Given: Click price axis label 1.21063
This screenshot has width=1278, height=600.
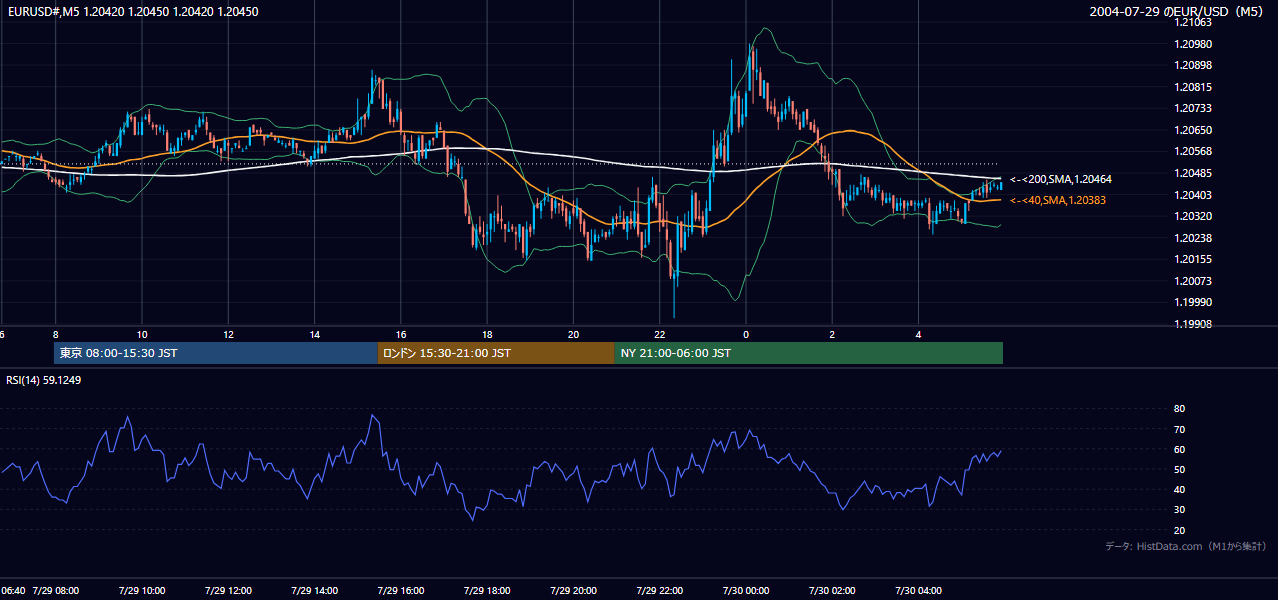Looking at the screenshot, I should tap(1193, 22).
